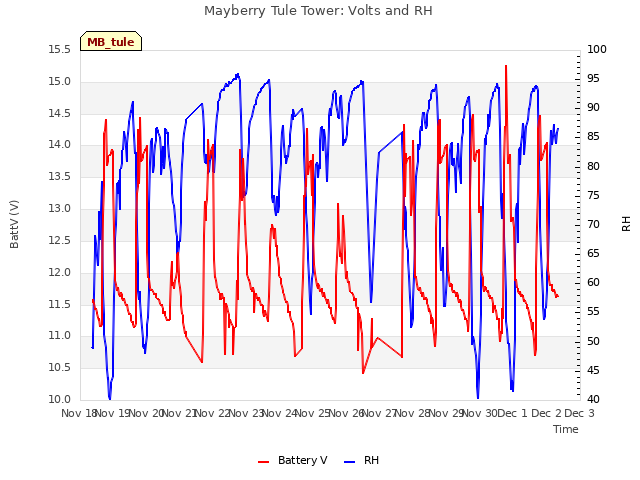
Task: Click the chart title Mayberry Tule Tower
Action: click(318, 11)
